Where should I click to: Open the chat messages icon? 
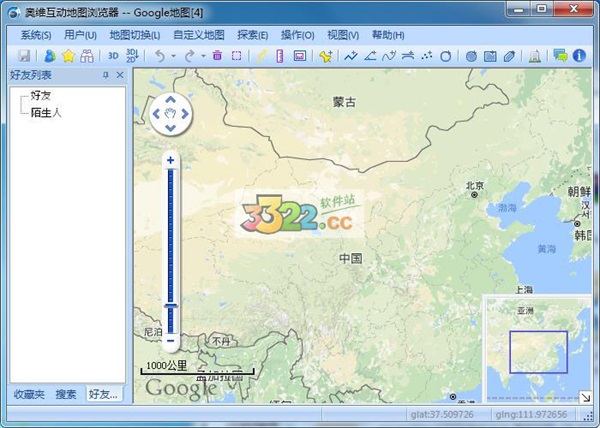(560, 56)
